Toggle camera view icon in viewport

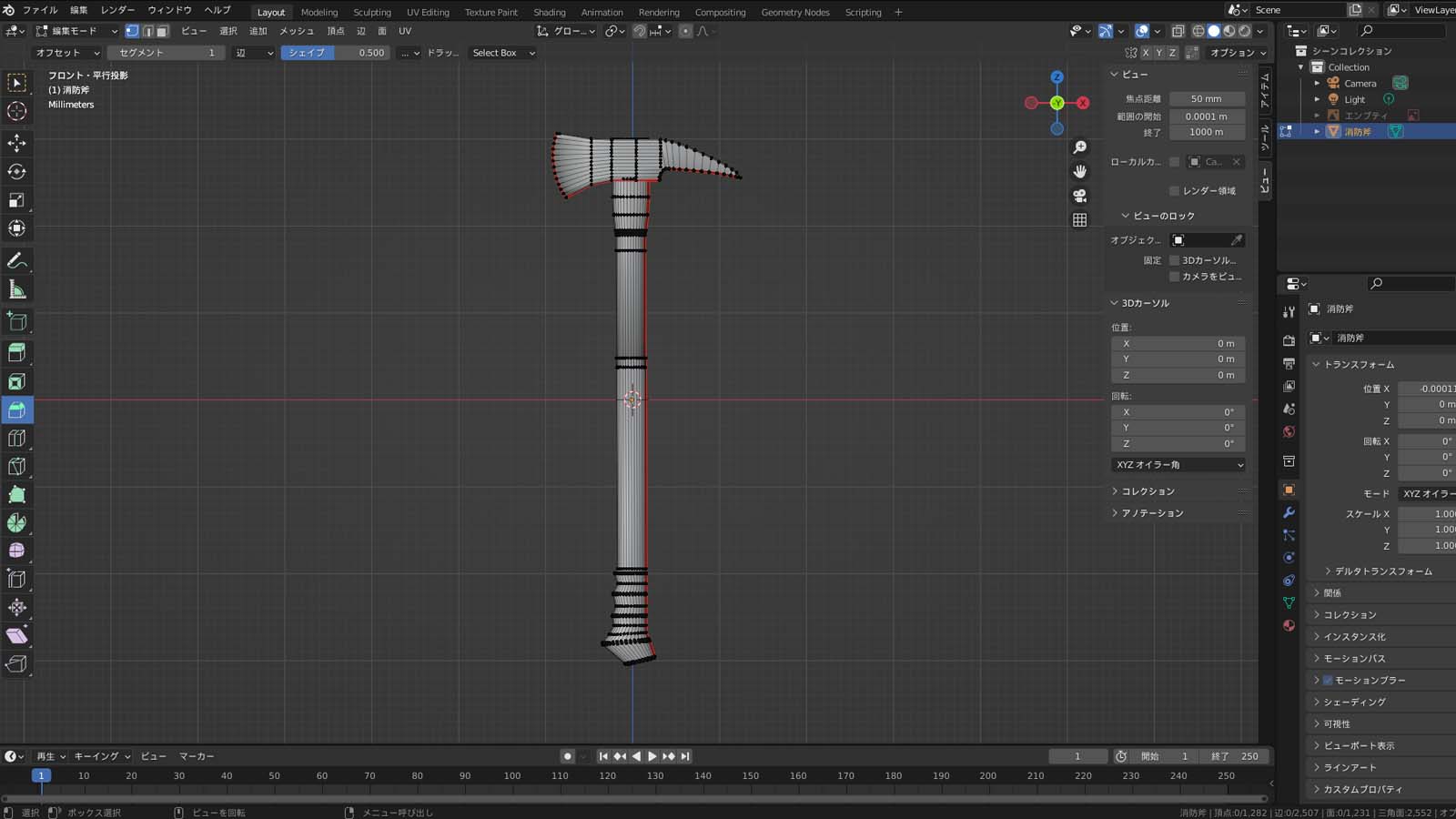pos(1079,196)
